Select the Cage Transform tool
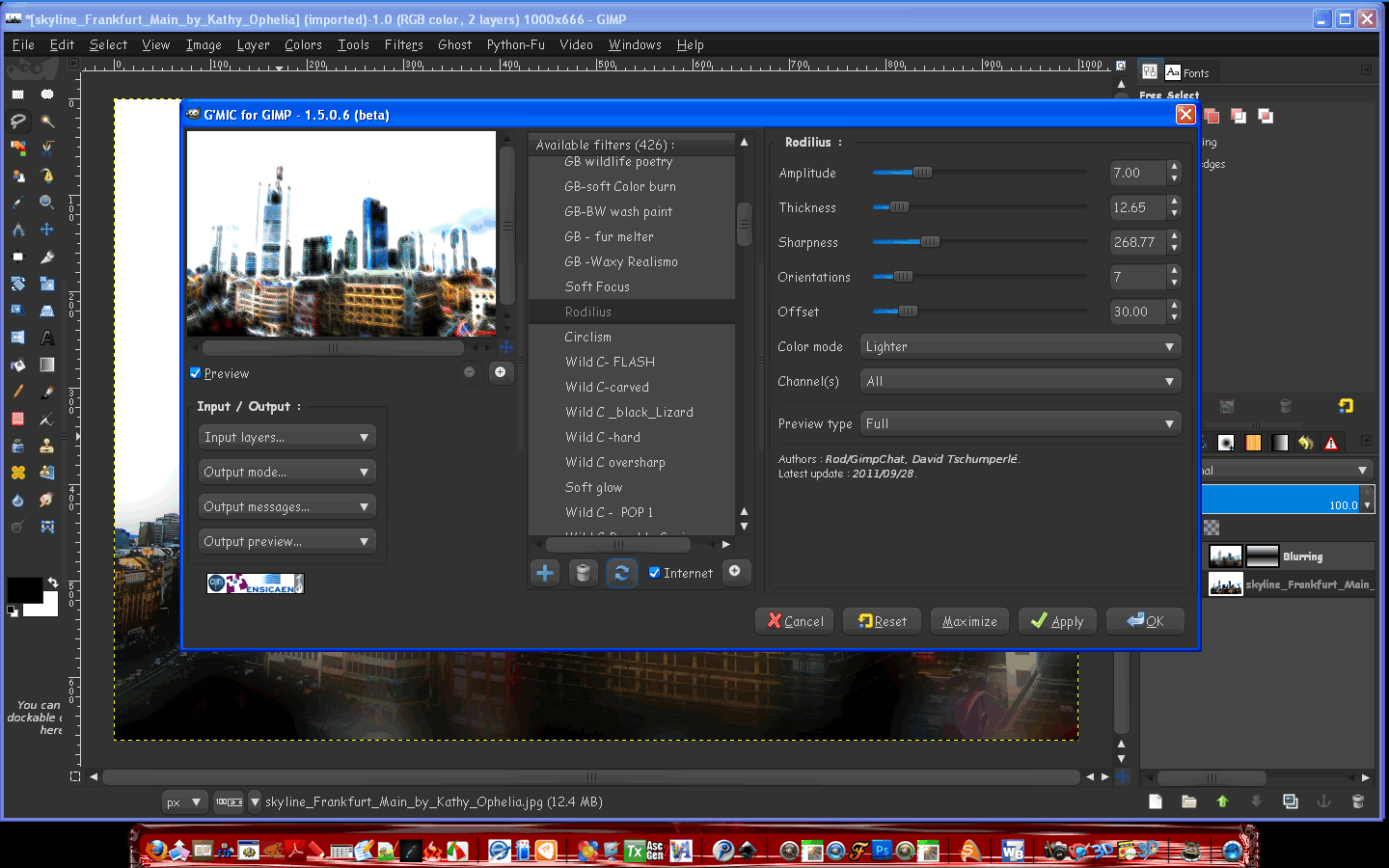 click(46, 527)
